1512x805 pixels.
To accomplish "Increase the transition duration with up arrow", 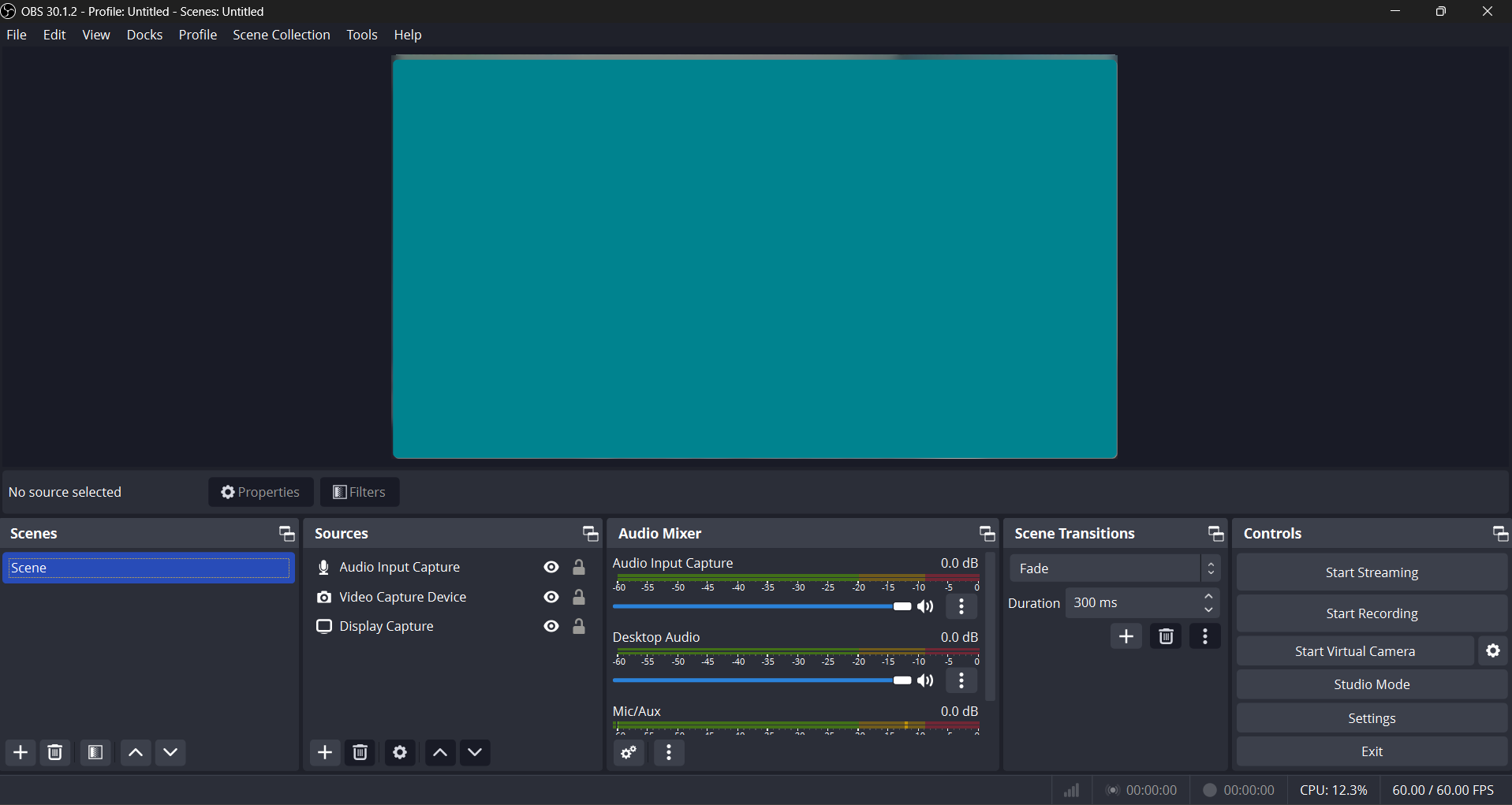I will point(1208,596).
